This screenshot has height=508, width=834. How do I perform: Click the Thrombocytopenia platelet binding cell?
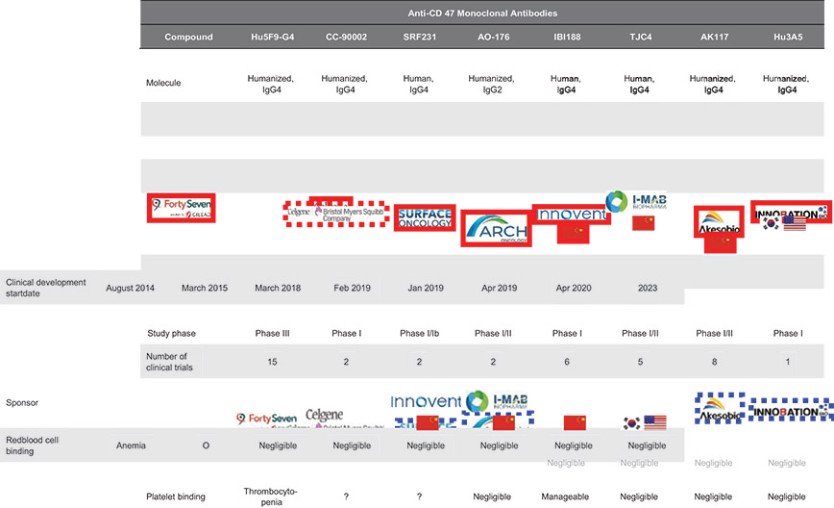pos(273,496)
